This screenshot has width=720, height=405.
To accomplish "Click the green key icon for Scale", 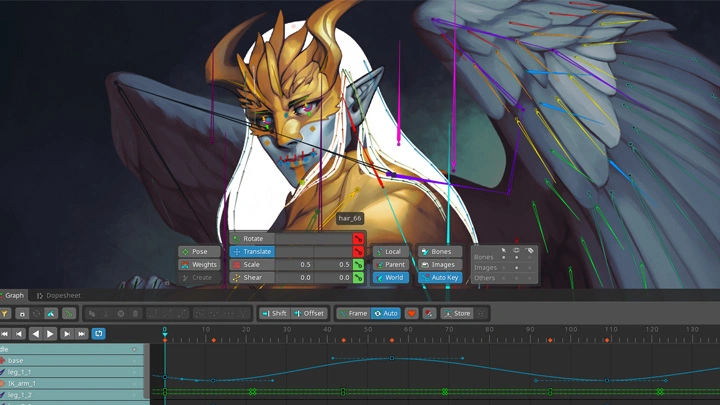I will coord(358,264).
